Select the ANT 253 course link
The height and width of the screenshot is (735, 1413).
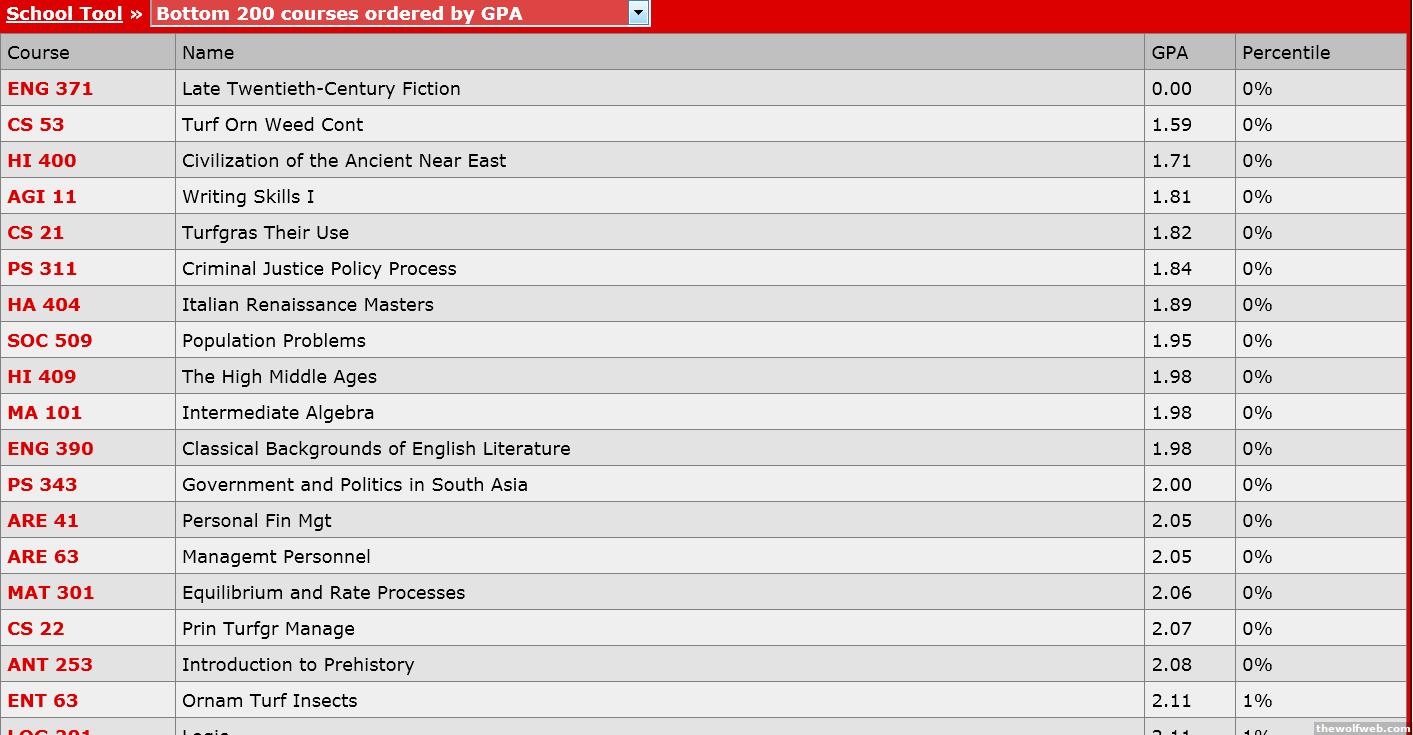50,664
